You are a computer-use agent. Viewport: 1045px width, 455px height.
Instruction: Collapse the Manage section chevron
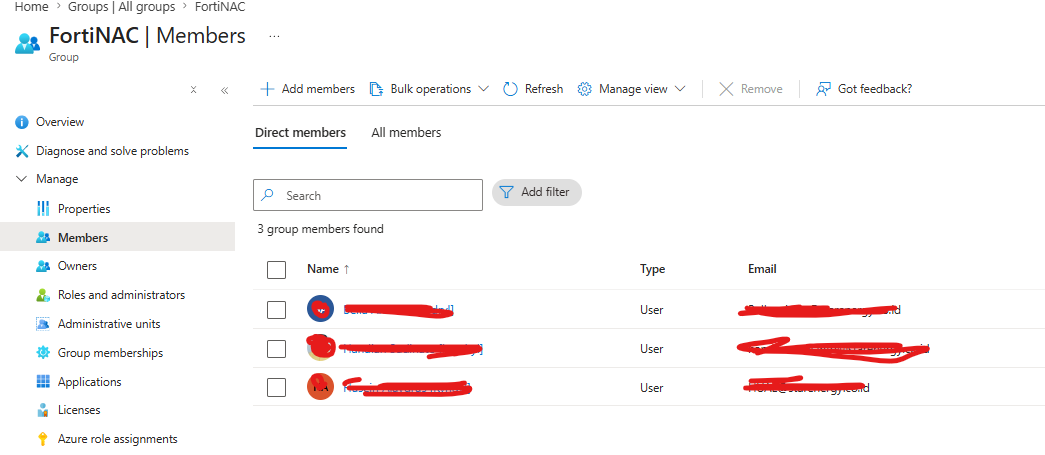point(22,179)
